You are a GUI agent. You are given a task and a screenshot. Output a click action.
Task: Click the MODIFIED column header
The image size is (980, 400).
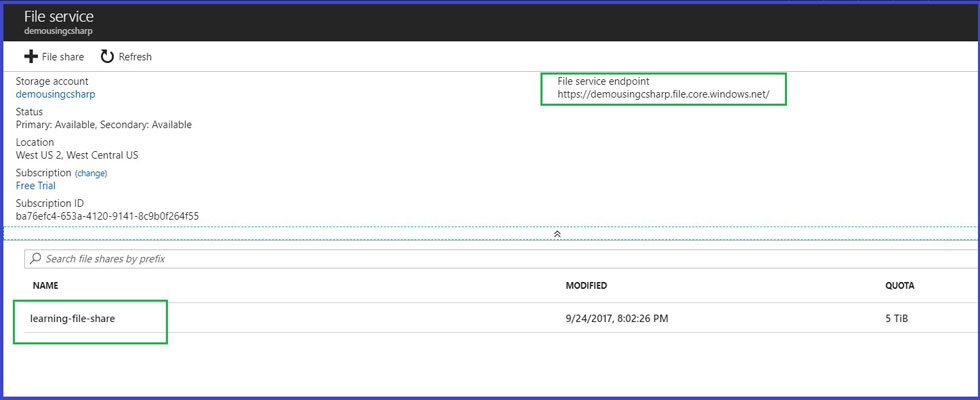point(586,286)
